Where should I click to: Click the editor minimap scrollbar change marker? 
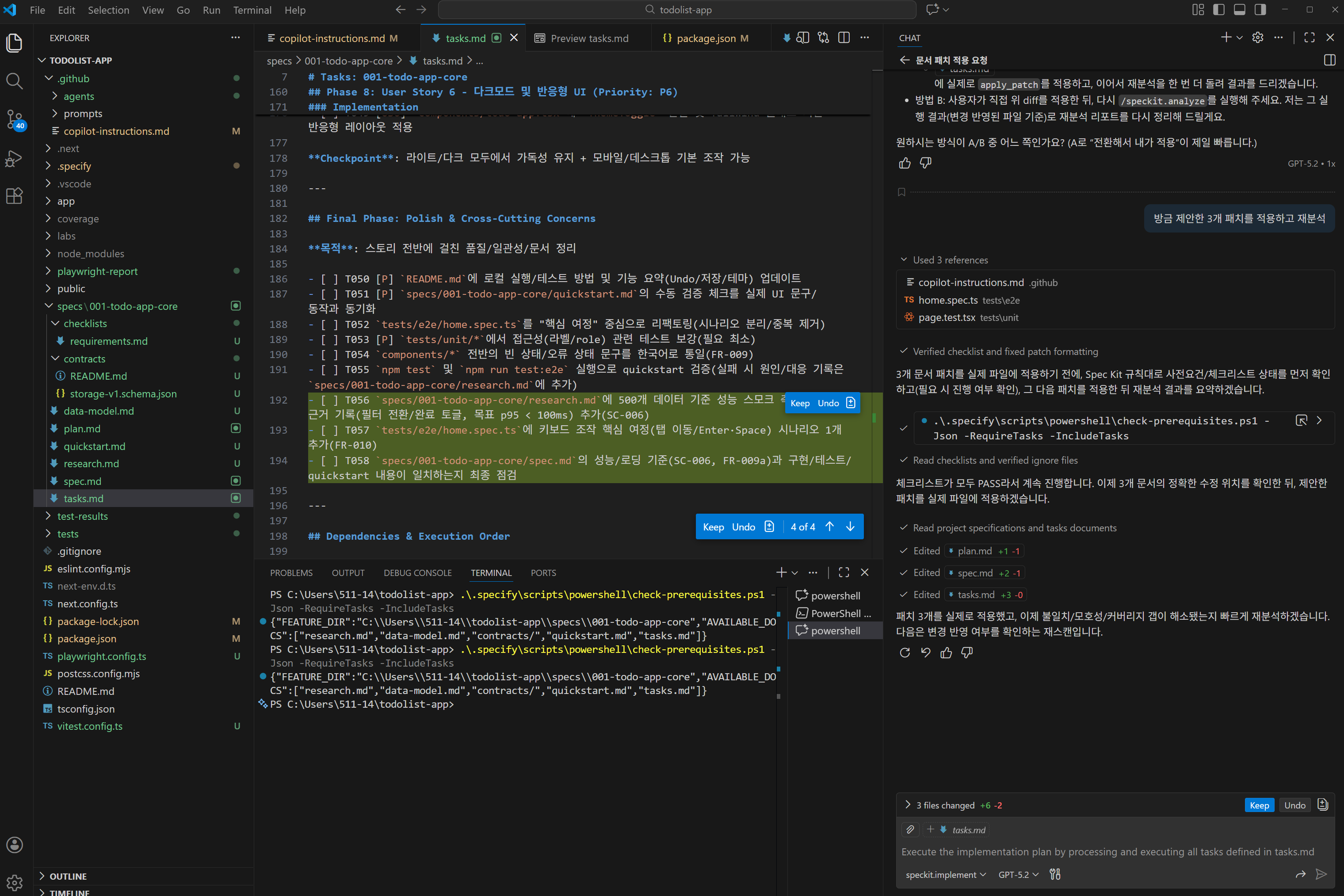tap(874, 418)
